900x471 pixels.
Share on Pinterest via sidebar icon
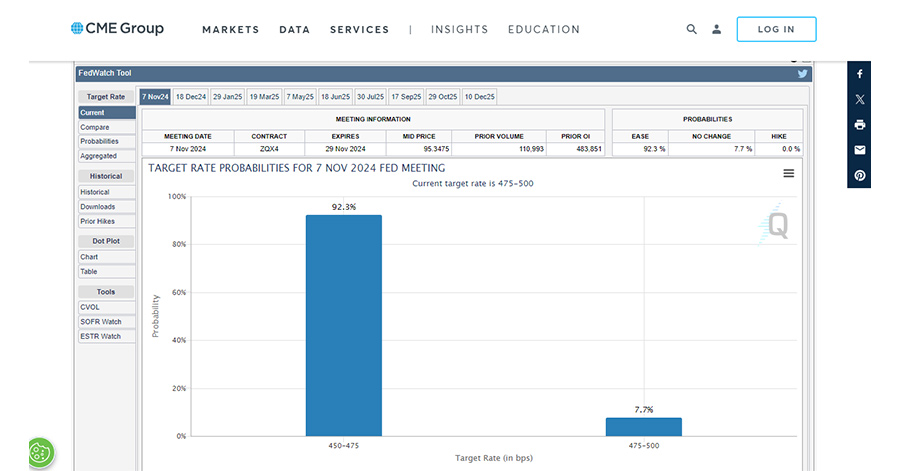coord(859,176)
